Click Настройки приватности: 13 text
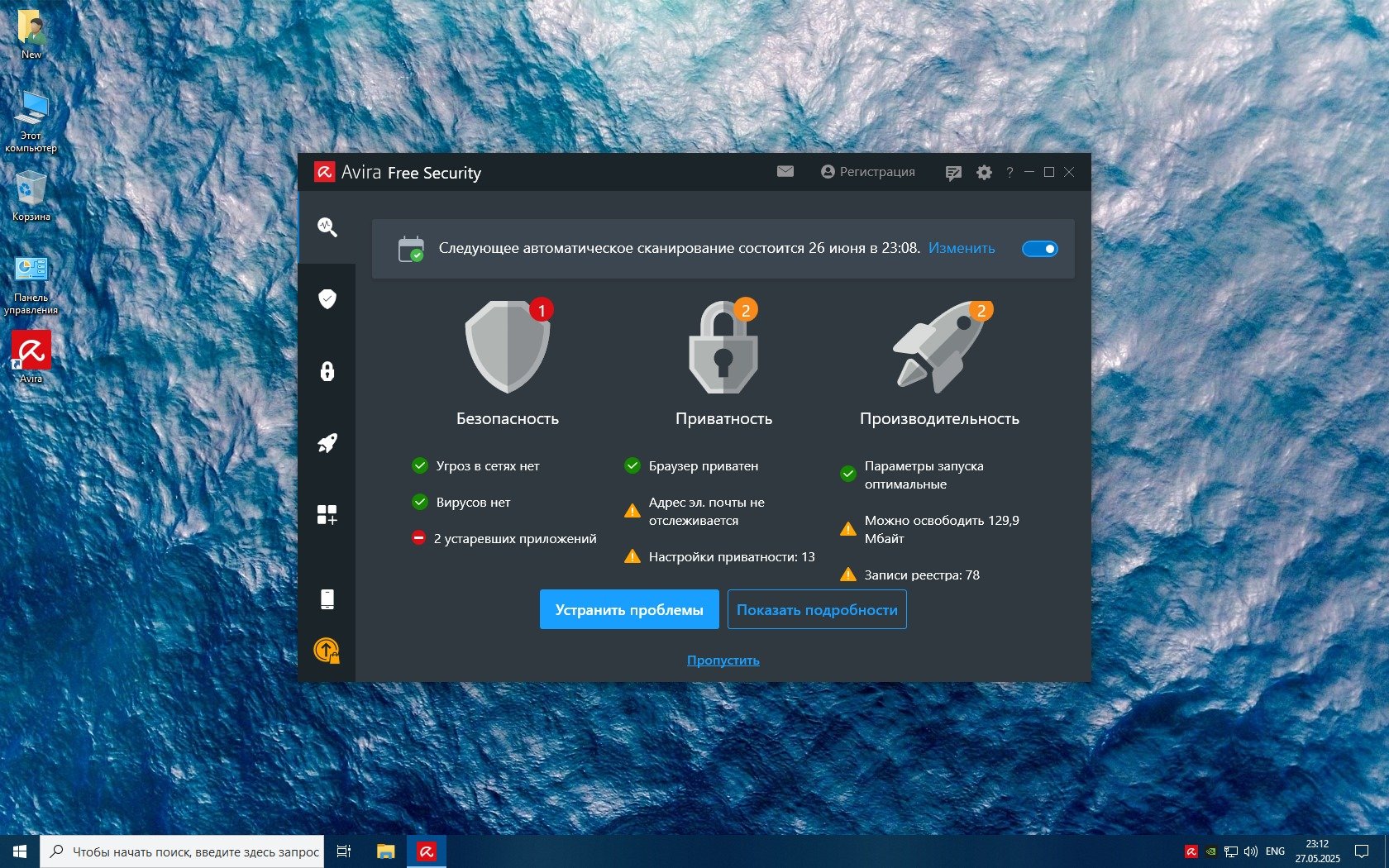Viewport: 1389px width, 868px height. pyautogui.click(x=732, y=556)
